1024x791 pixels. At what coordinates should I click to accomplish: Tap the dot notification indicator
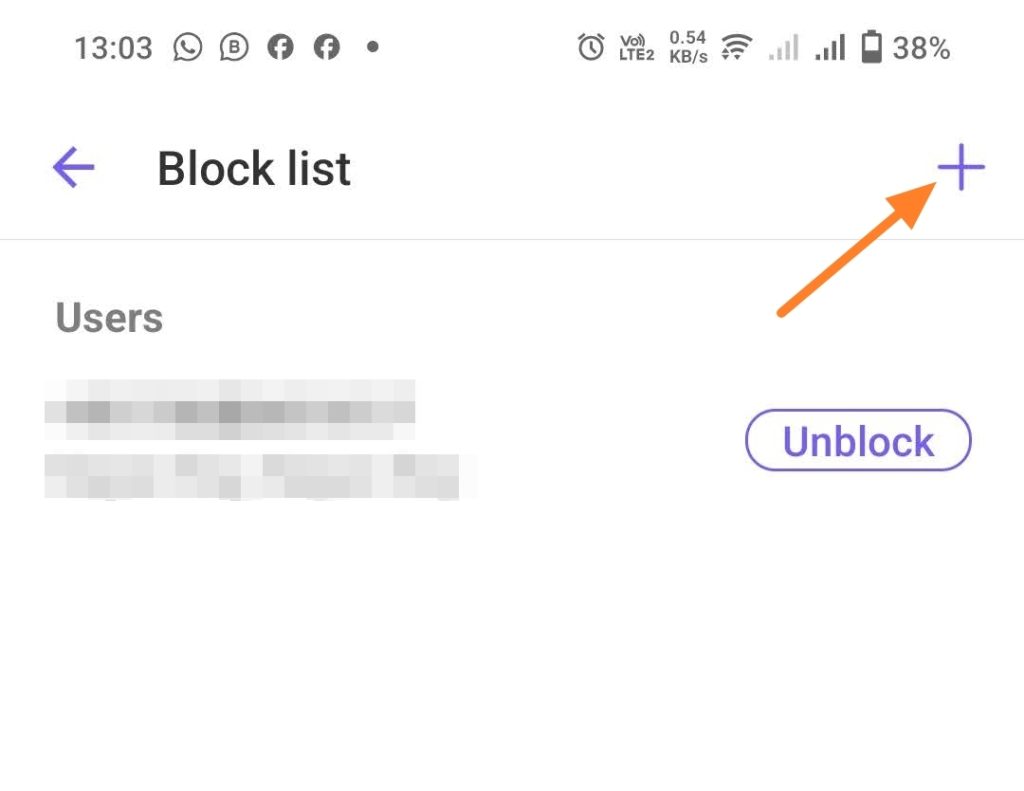[372, 46]
